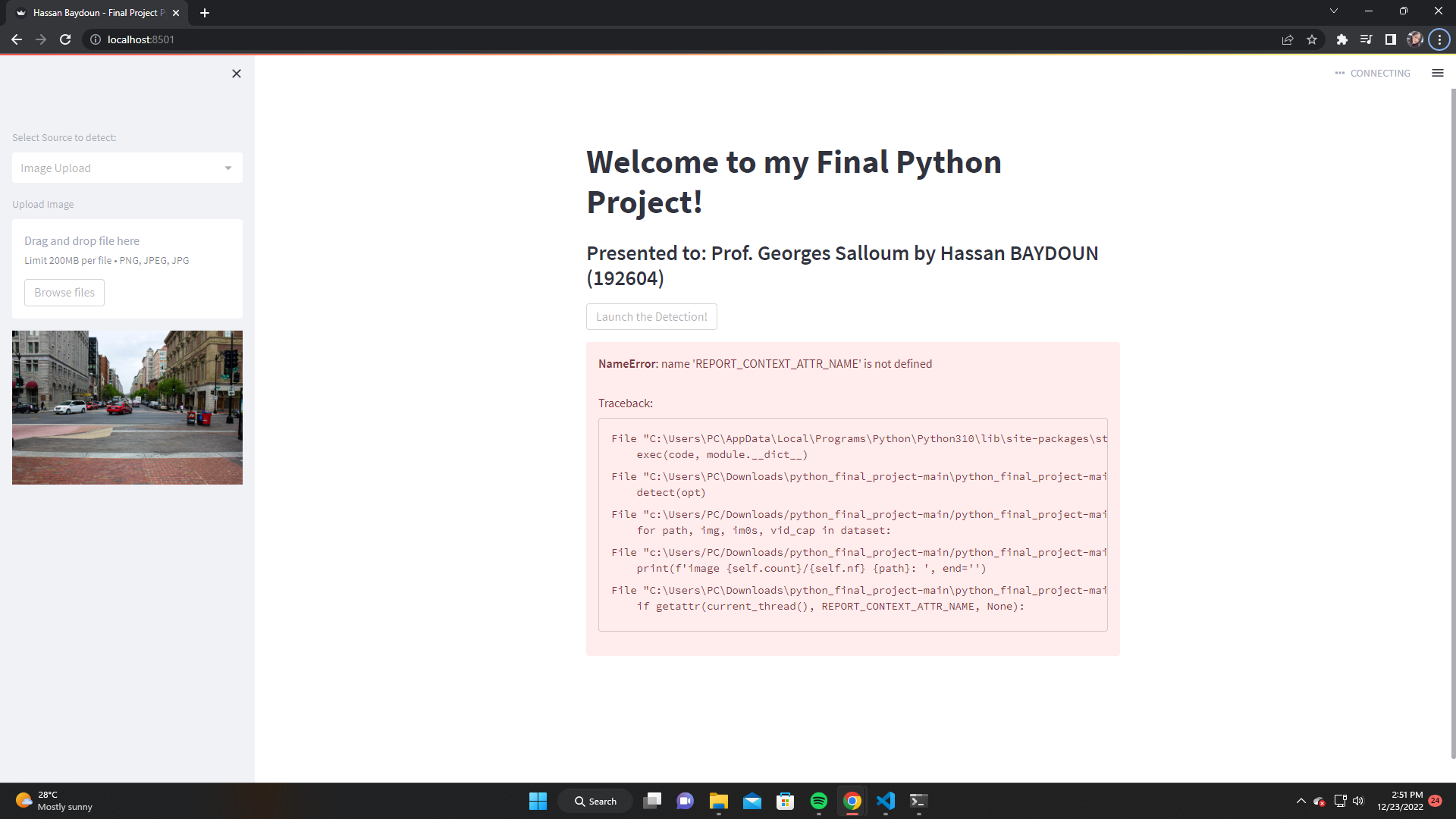The height and width of the screenshot is (819, 1456).
Task: Click the Browse files button
Action: 64,293
